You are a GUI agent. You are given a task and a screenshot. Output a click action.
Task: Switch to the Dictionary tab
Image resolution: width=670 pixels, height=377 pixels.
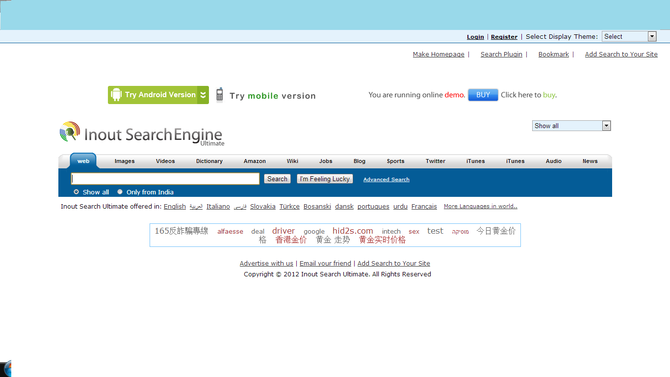(209, 161)
